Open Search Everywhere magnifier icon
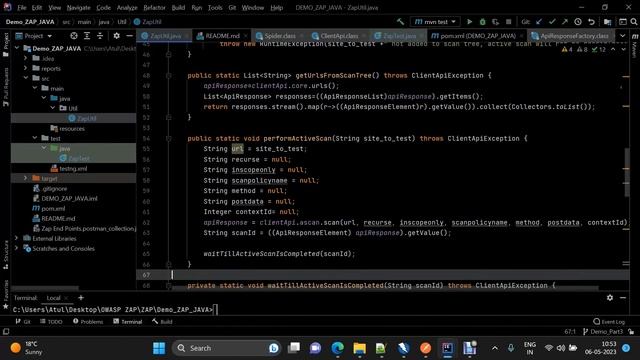The height and width of the screenshot is (360, 640). 634,22
